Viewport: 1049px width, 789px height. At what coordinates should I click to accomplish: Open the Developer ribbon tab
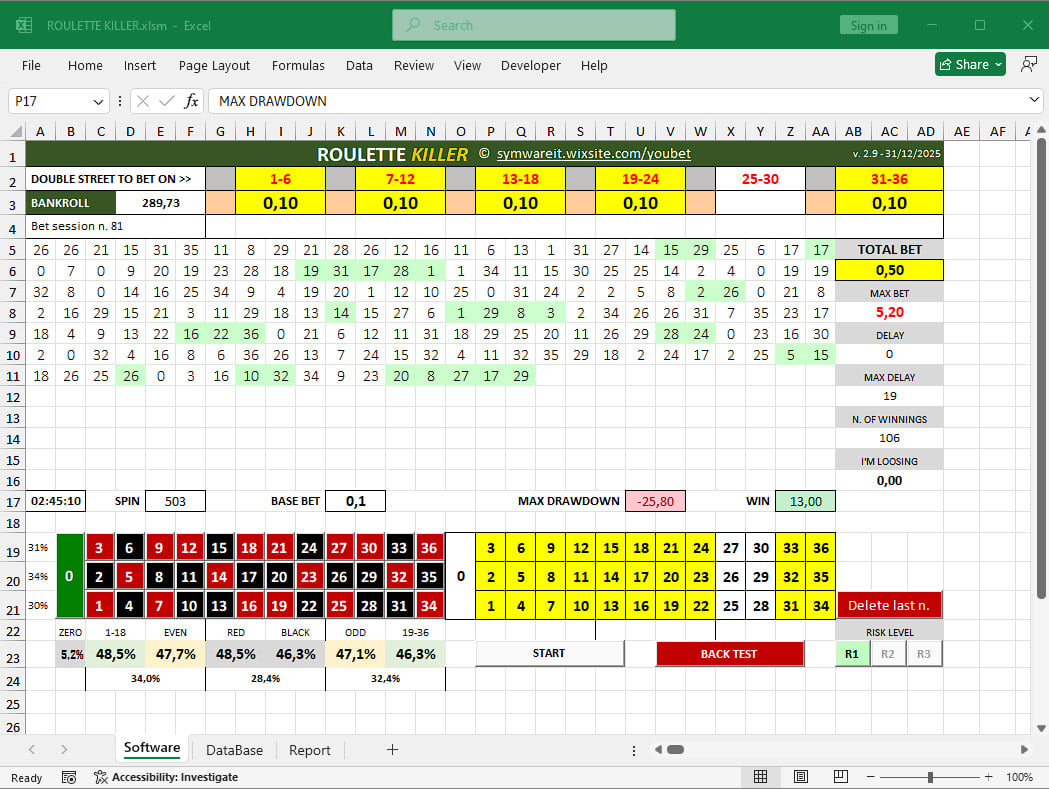[x=531, y=66]
